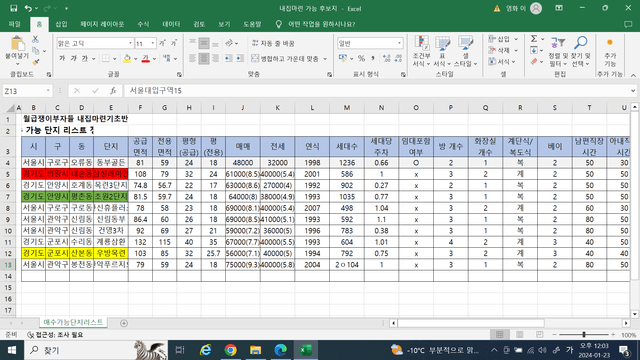Screen dimensions: 640x360
Task: Open Sort and Filter menu
Action: point(558,51)
